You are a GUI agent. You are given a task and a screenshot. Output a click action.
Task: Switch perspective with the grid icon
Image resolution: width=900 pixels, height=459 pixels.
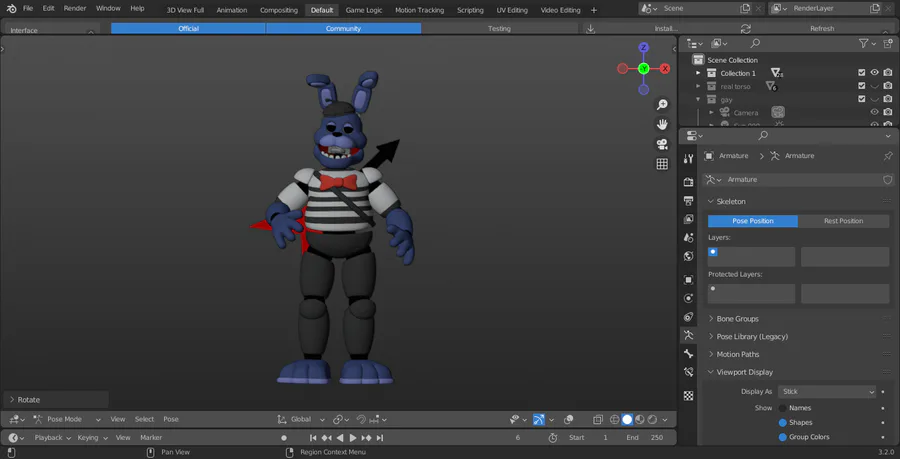[662, 164]
